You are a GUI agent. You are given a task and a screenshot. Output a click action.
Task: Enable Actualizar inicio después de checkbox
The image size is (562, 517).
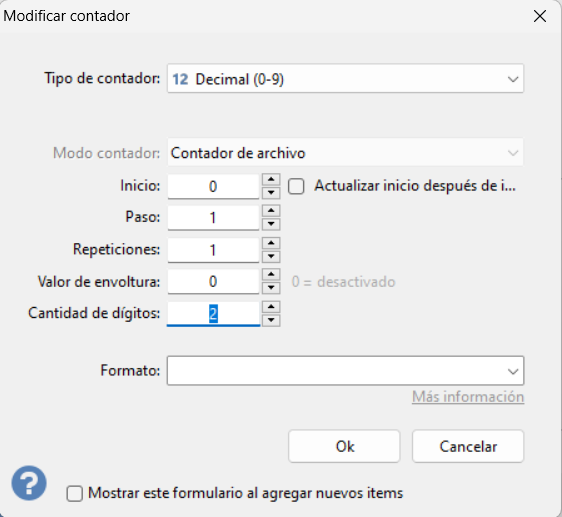pos(296,186)
